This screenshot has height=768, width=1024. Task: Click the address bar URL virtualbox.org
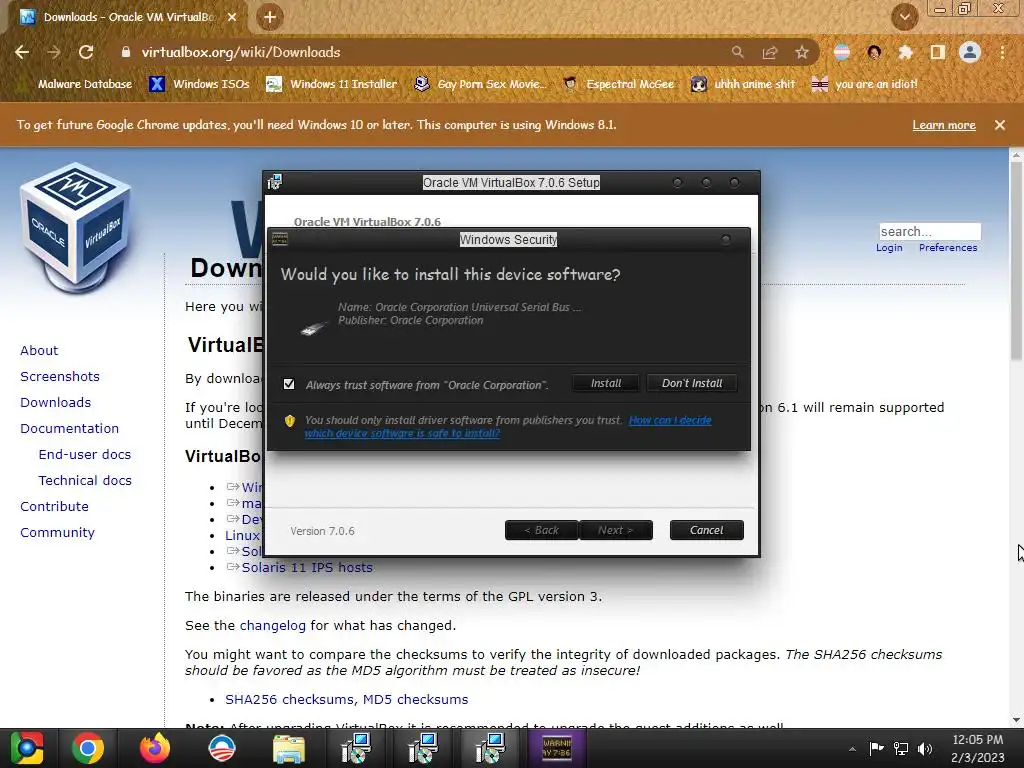pyautogui.click(x=240, y=52)
